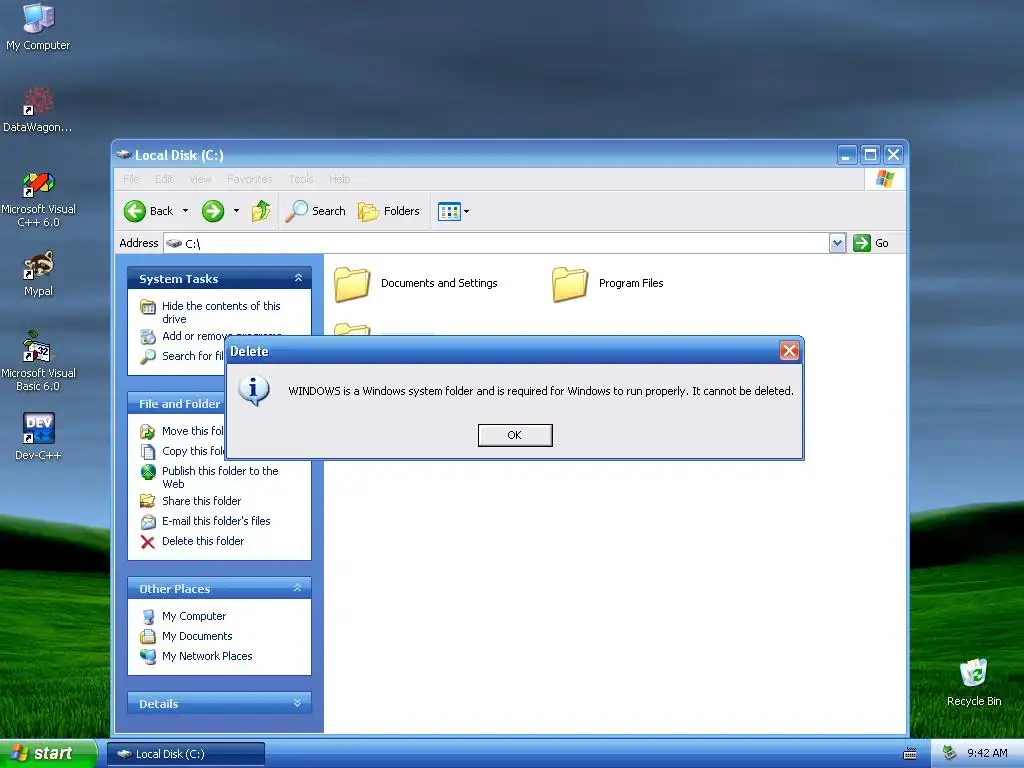Select the Program Files folder
Viewport: 1024px width, 768px height.
coord(608,283)
